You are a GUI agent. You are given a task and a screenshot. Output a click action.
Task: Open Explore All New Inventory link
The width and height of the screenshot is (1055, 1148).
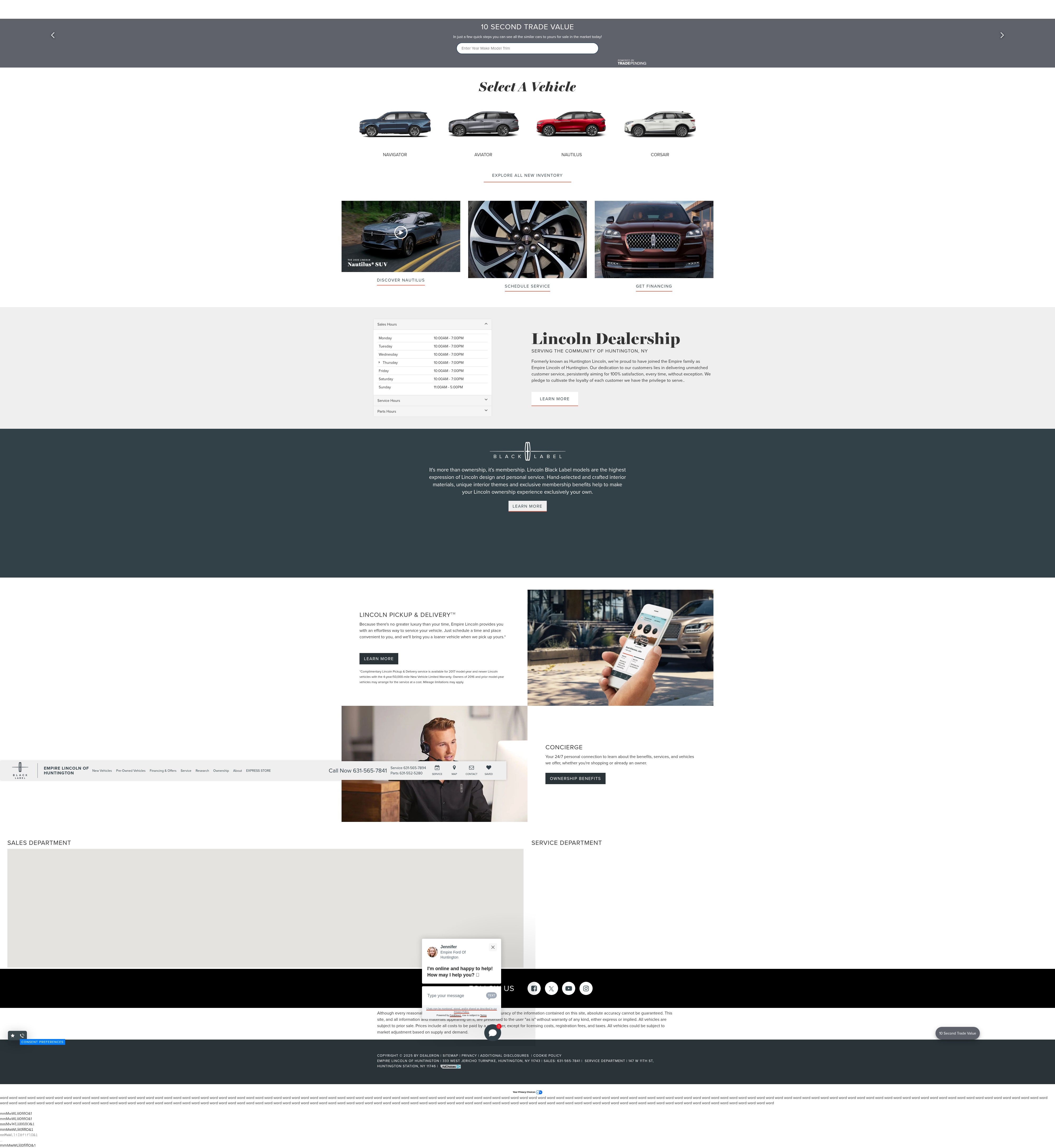(527, 176)
